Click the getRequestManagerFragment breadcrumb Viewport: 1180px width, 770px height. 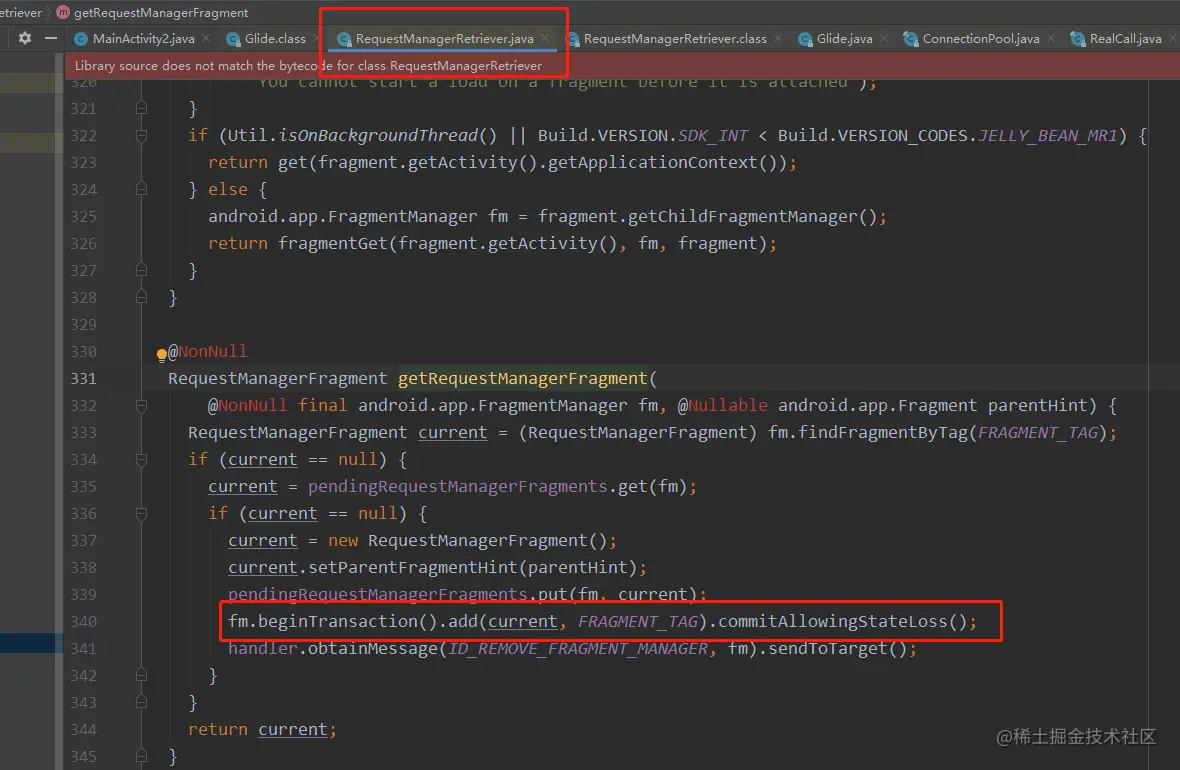(x=160, y=12)
